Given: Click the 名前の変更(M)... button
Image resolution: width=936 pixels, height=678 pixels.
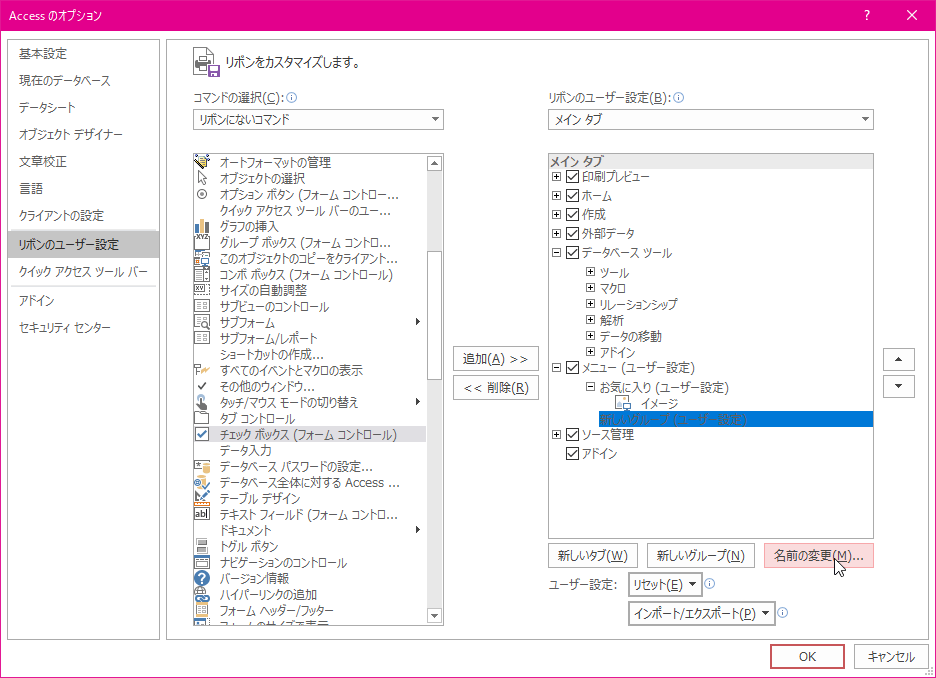Looking at the screenshot, I should coord(818,556).
